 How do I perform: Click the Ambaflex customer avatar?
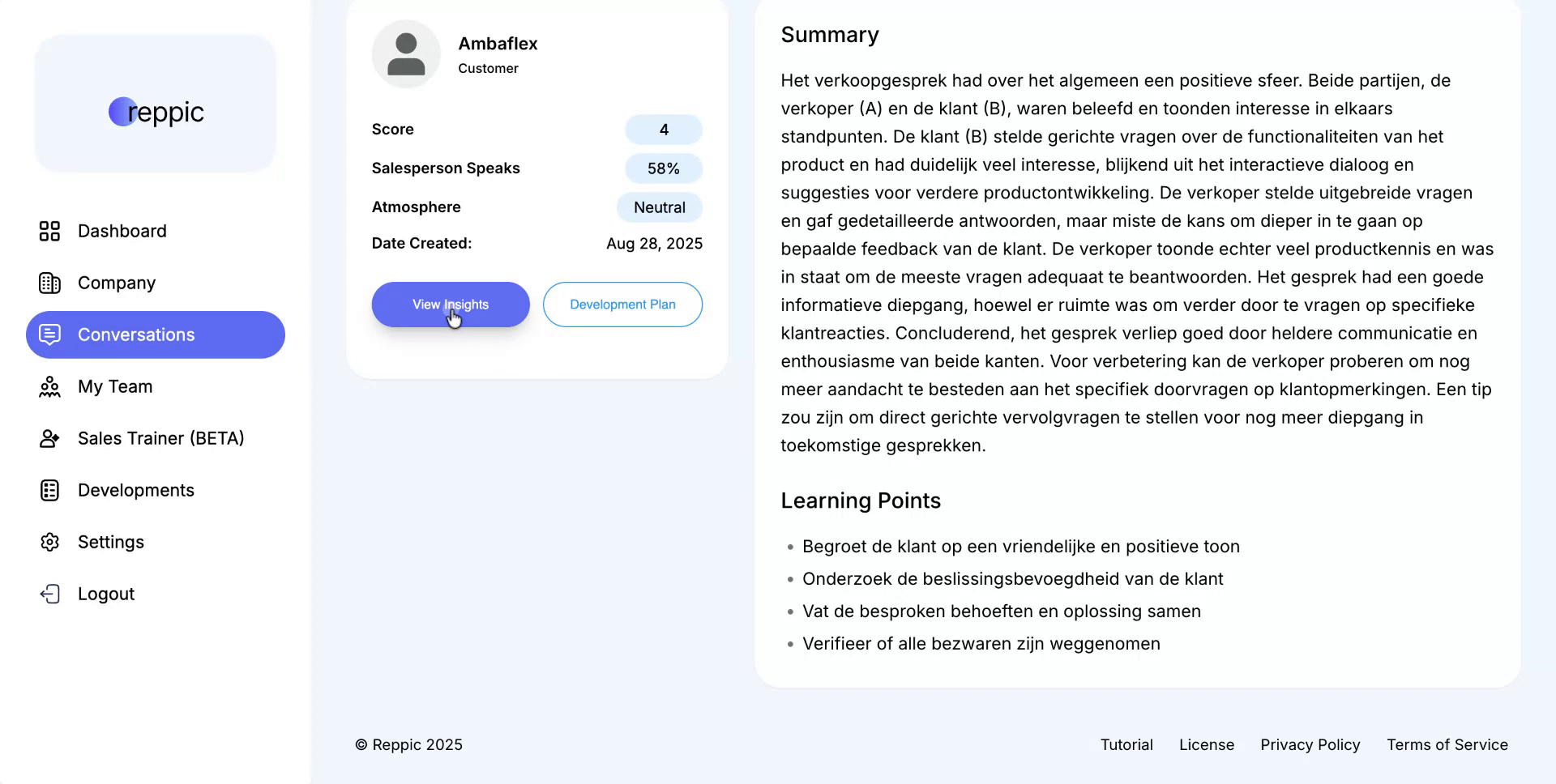point(406,54)
